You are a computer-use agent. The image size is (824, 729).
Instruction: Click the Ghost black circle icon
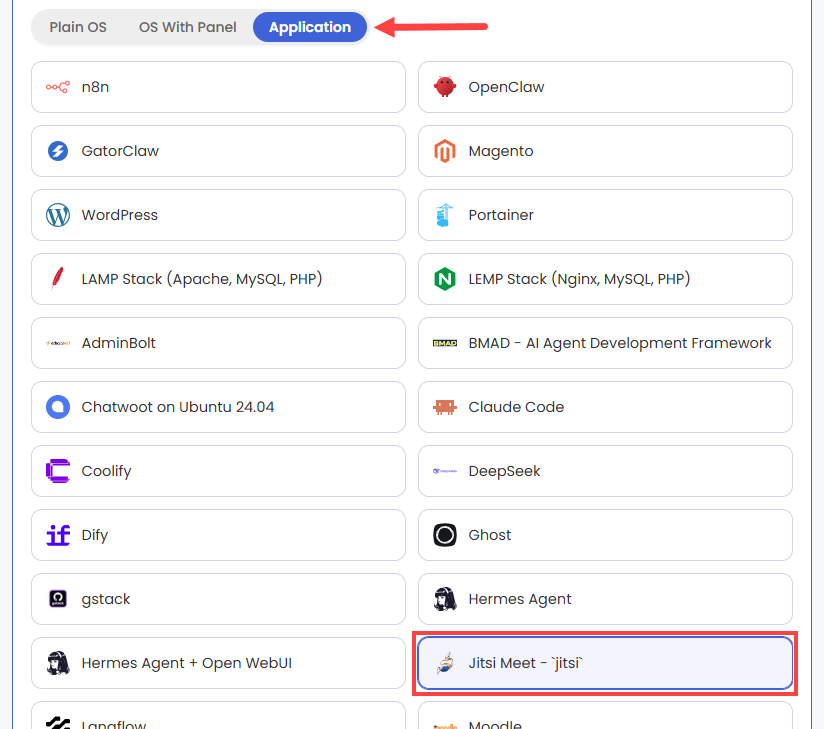pos(445,535)
